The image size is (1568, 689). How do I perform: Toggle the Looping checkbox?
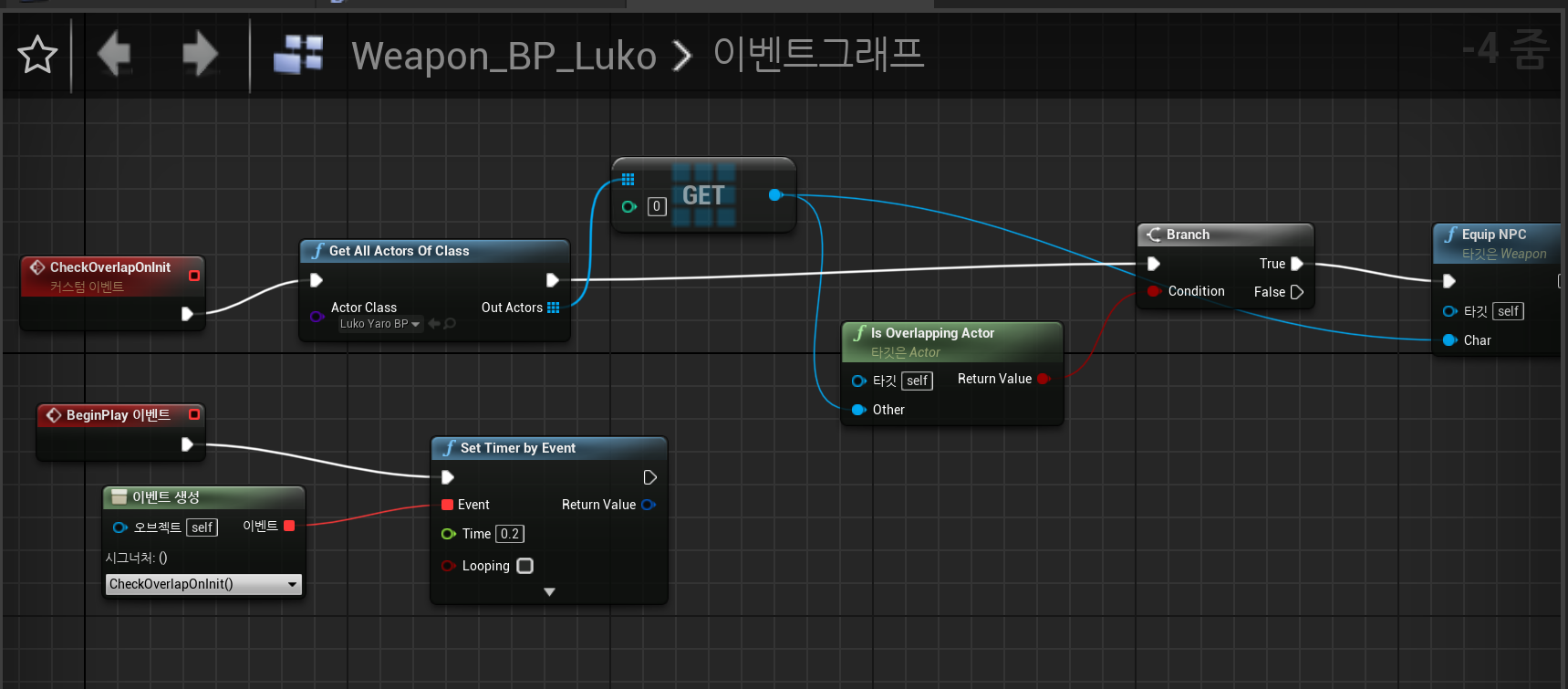tap(525, 566)
